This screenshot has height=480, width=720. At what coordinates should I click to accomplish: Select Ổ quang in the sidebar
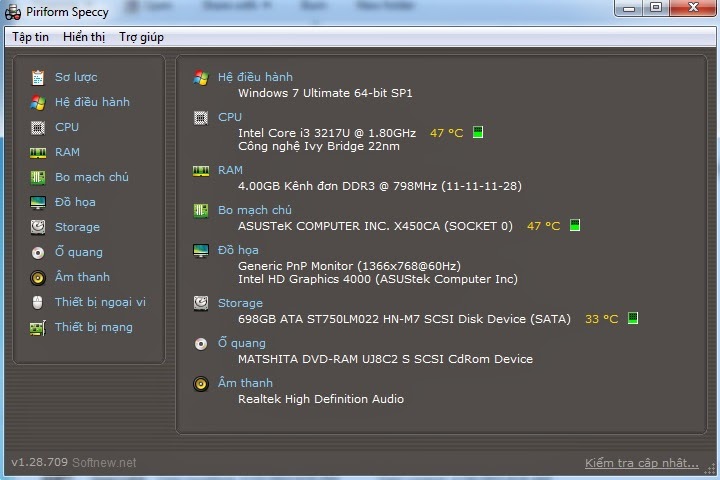79,252
